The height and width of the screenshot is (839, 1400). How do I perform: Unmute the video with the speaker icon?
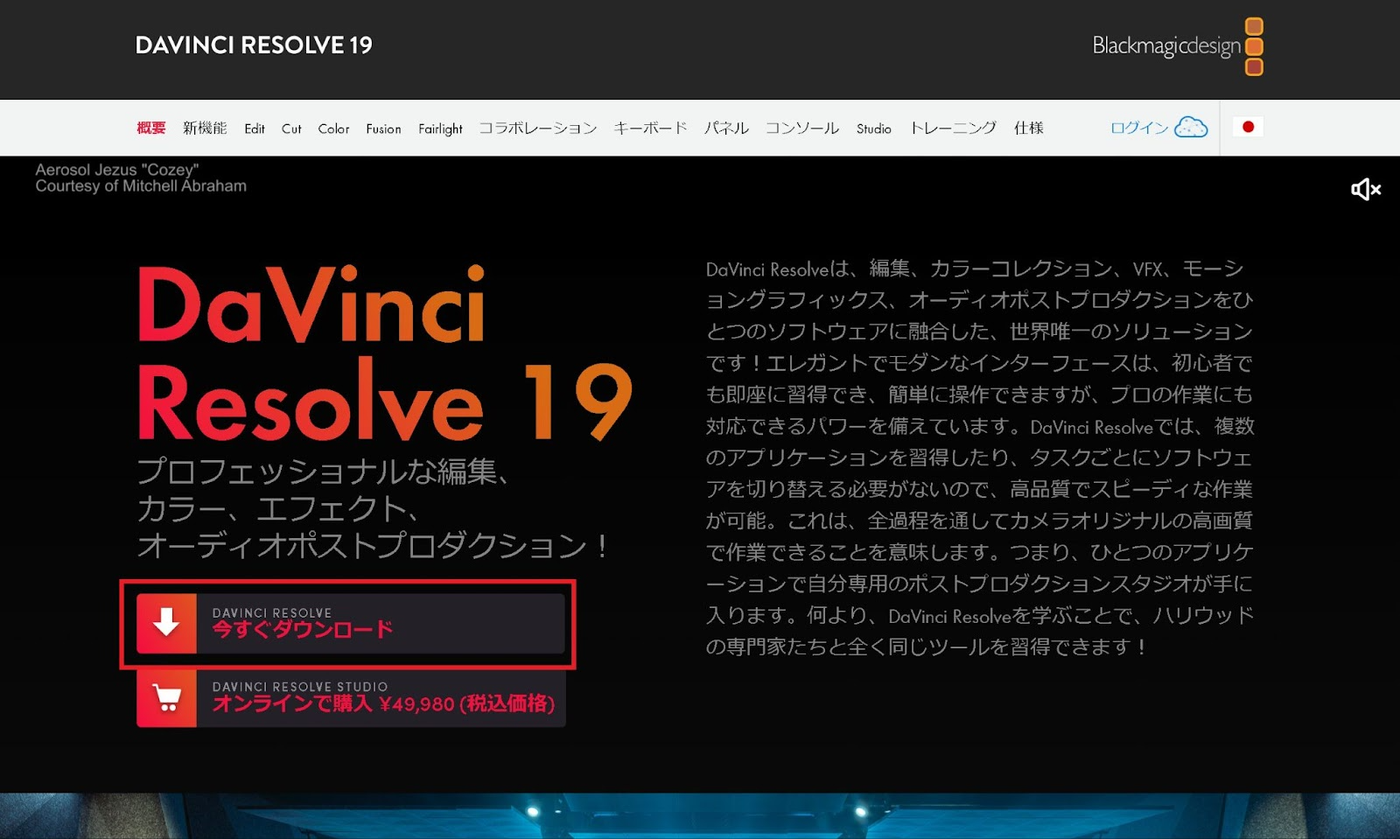coord(1365,189)
